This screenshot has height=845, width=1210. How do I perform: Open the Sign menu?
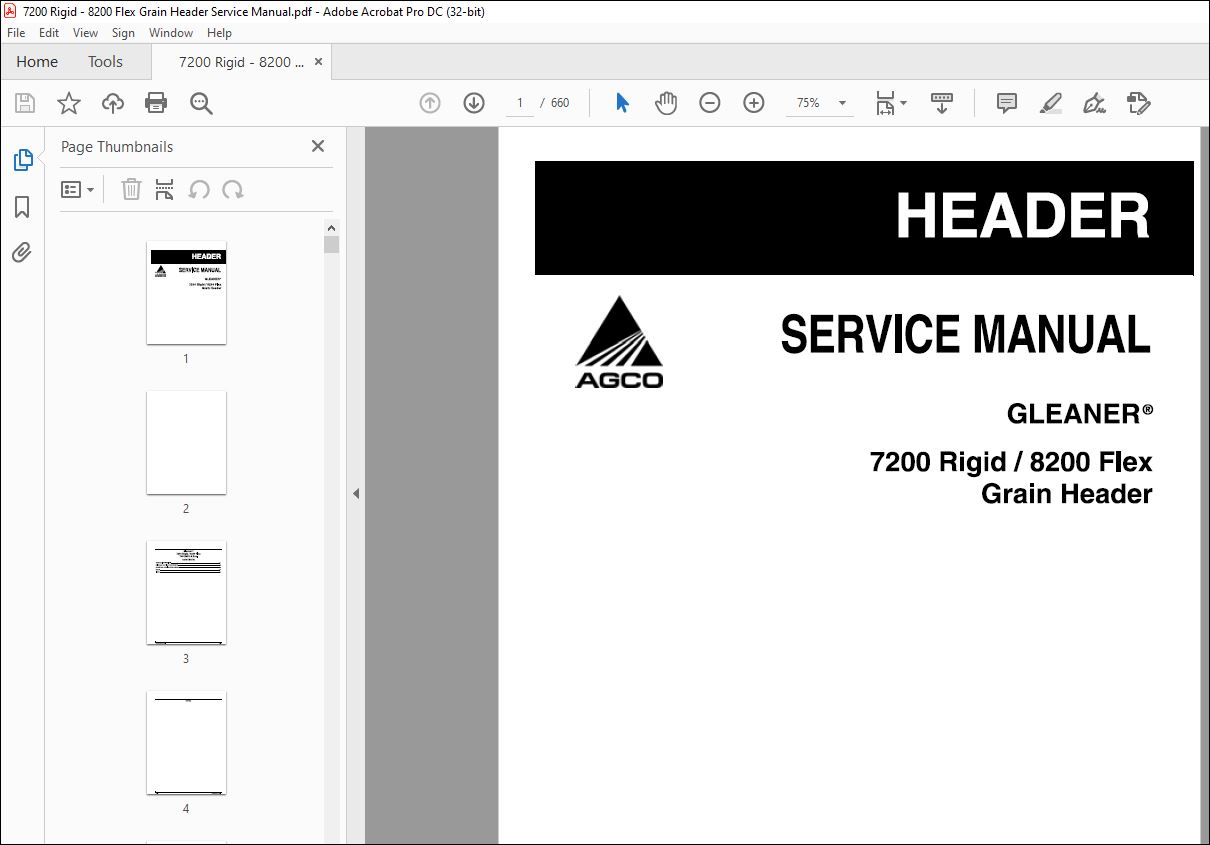[x=123, y=33]
